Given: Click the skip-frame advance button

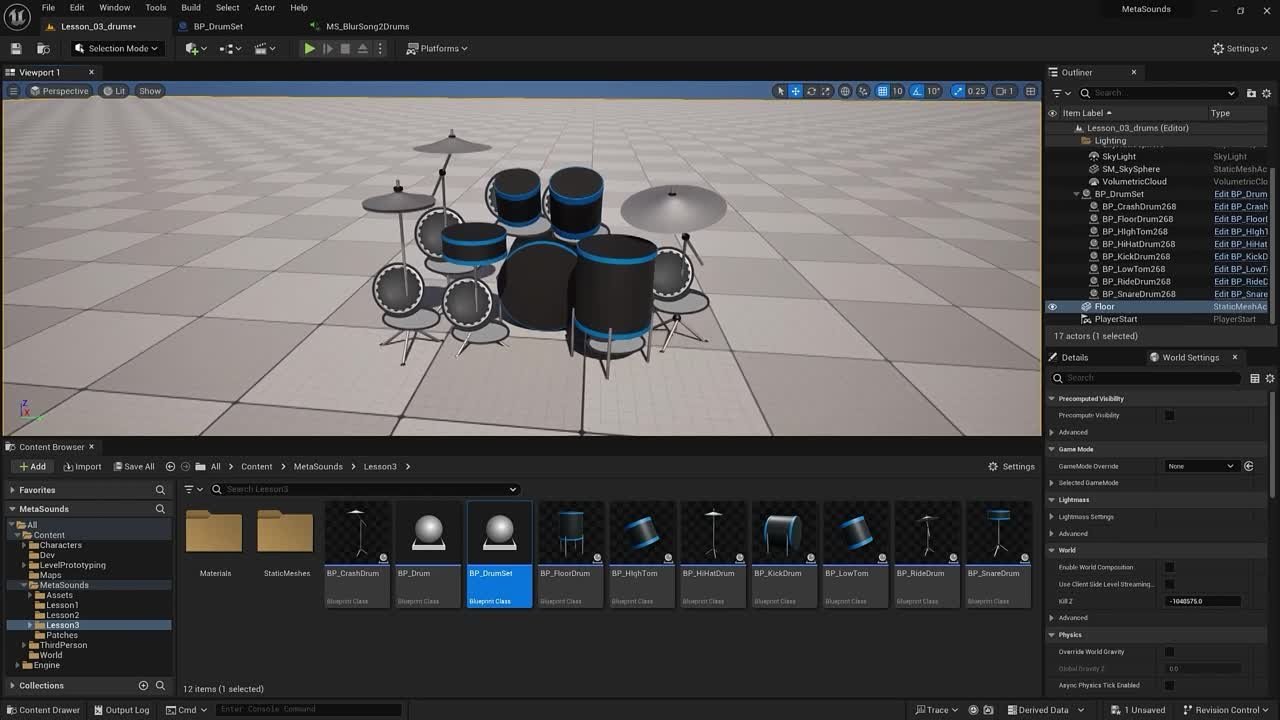Looking at the screenshot, I should point(327,48).
